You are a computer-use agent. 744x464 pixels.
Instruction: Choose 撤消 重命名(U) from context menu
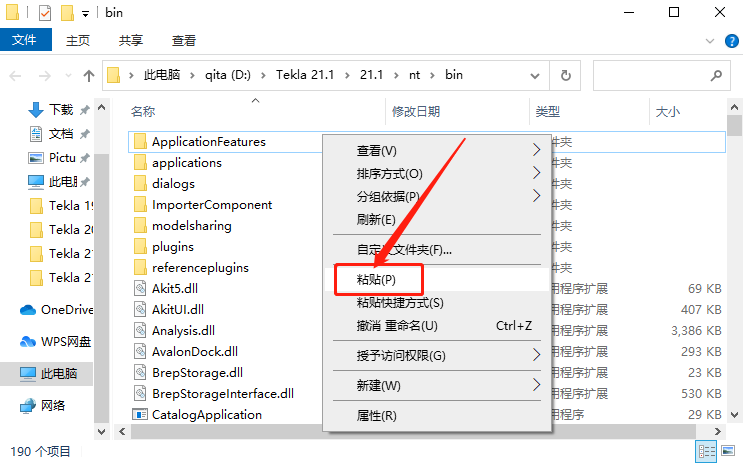437,326
